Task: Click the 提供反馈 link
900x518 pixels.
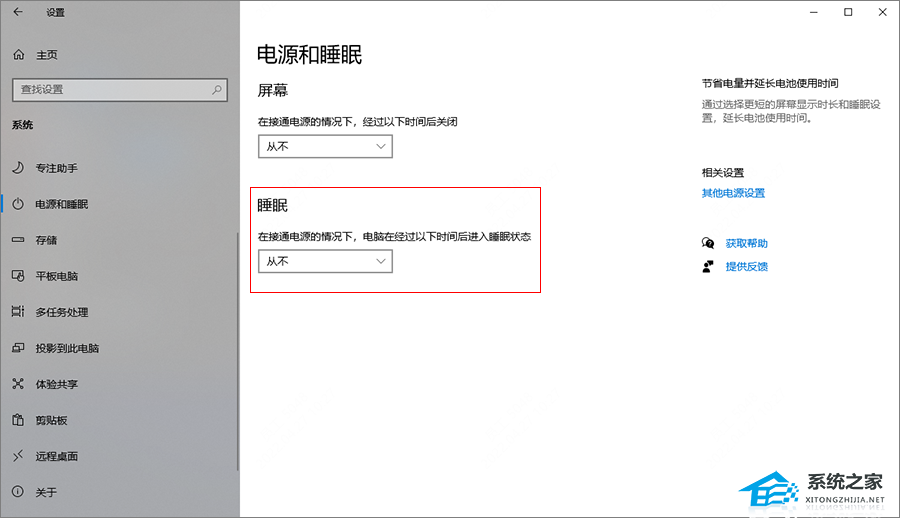Action: coord(746,266)
